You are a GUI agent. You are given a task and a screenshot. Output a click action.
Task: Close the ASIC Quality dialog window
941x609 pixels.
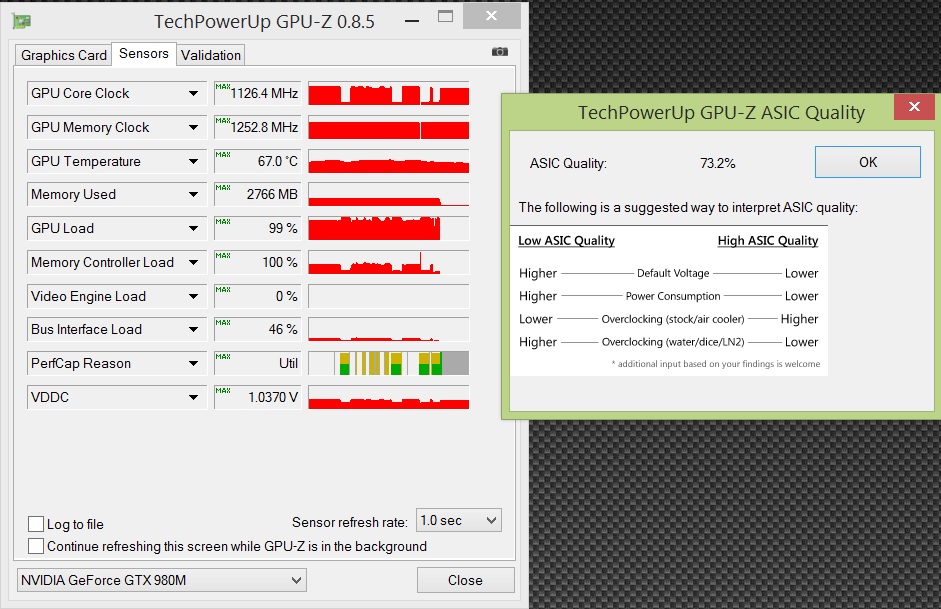pyautogui.click(x=914, y=107)
